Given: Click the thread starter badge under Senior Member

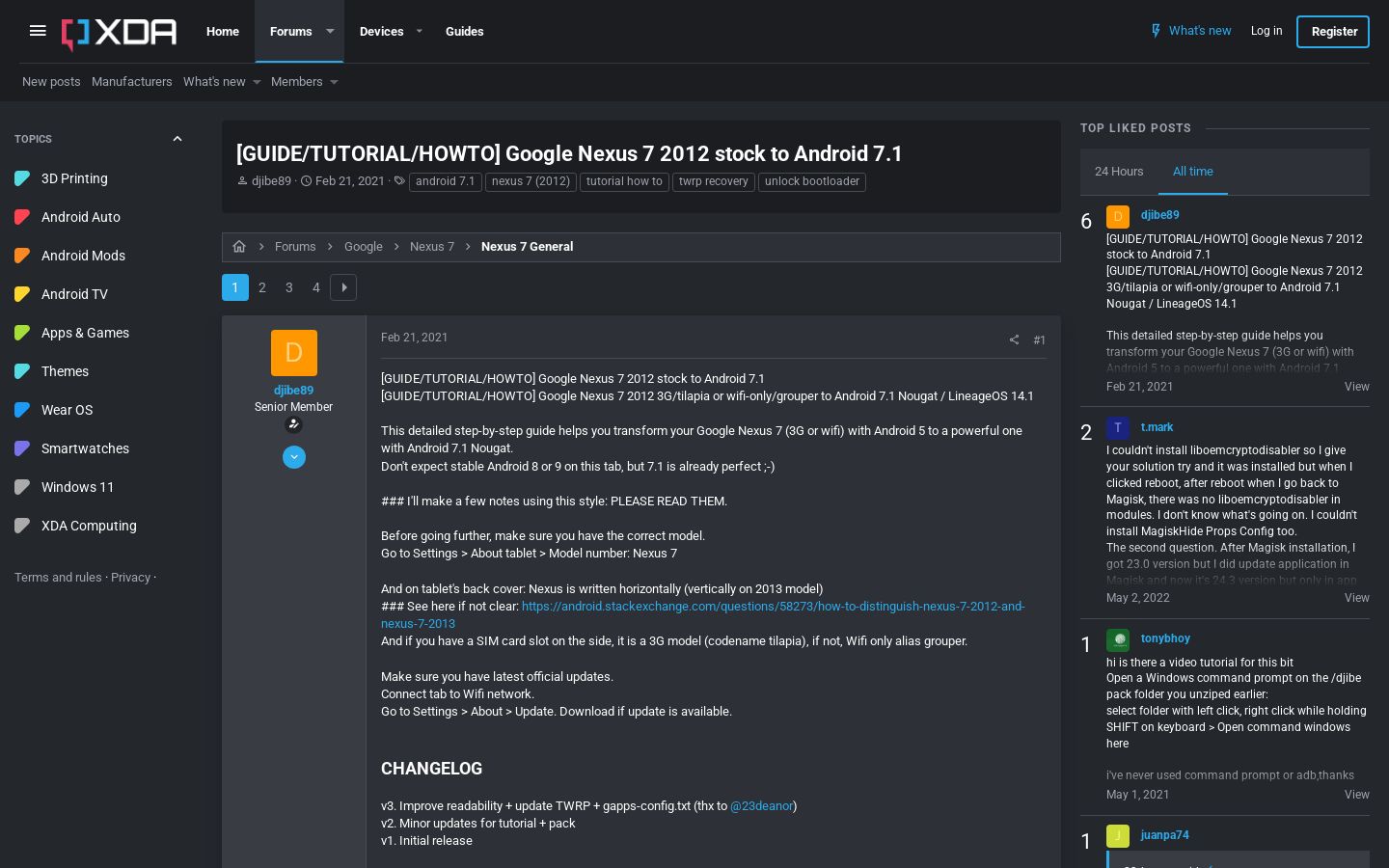Looking at the screenshot, I should 294,424.
